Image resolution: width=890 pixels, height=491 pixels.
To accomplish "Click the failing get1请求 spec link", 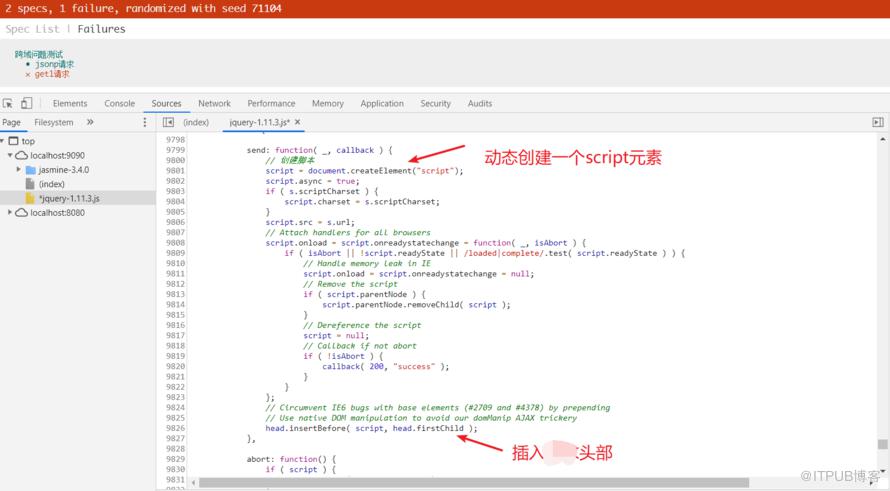I will 52,74.
